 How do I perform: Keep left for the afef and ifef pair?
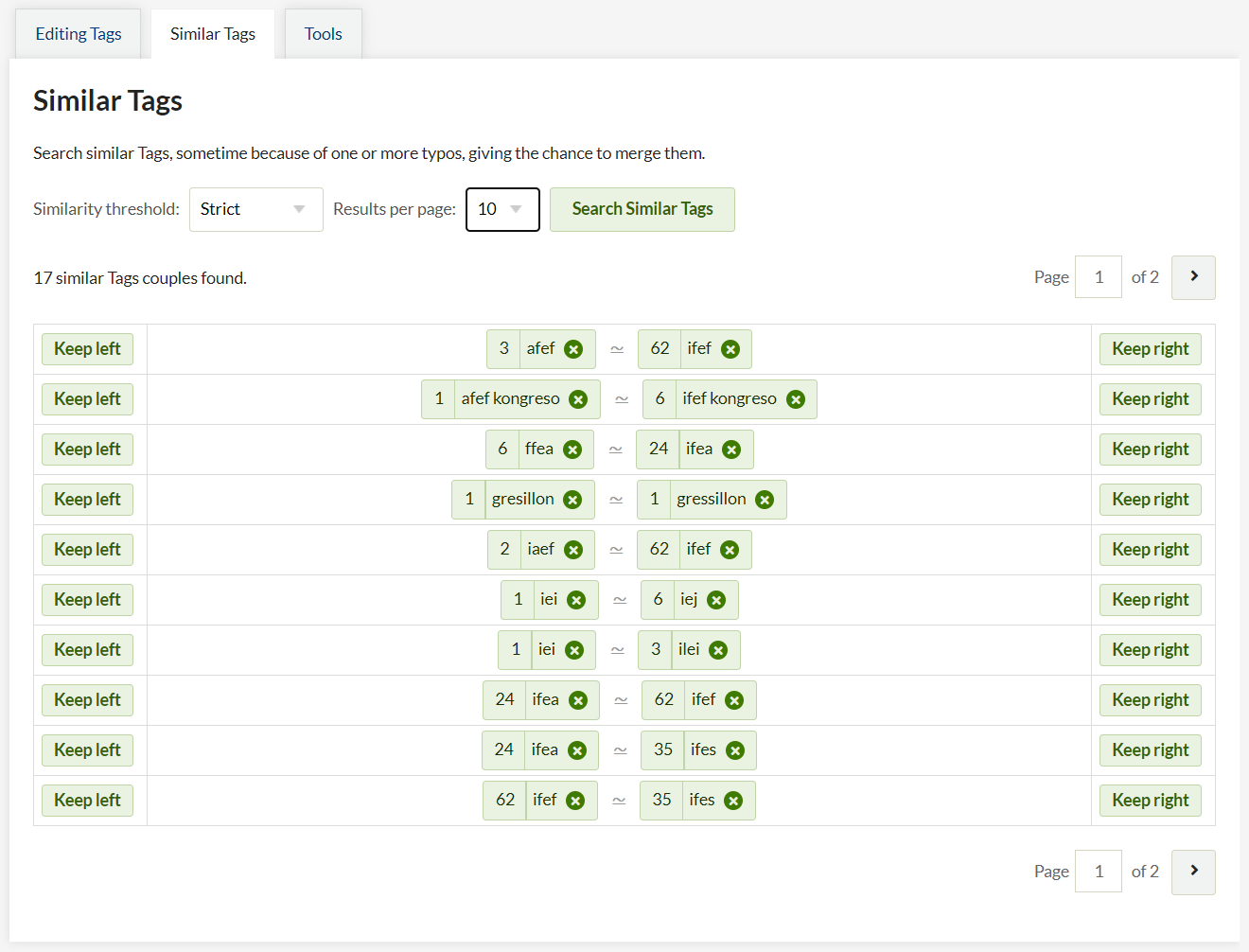tap(87, 349)
